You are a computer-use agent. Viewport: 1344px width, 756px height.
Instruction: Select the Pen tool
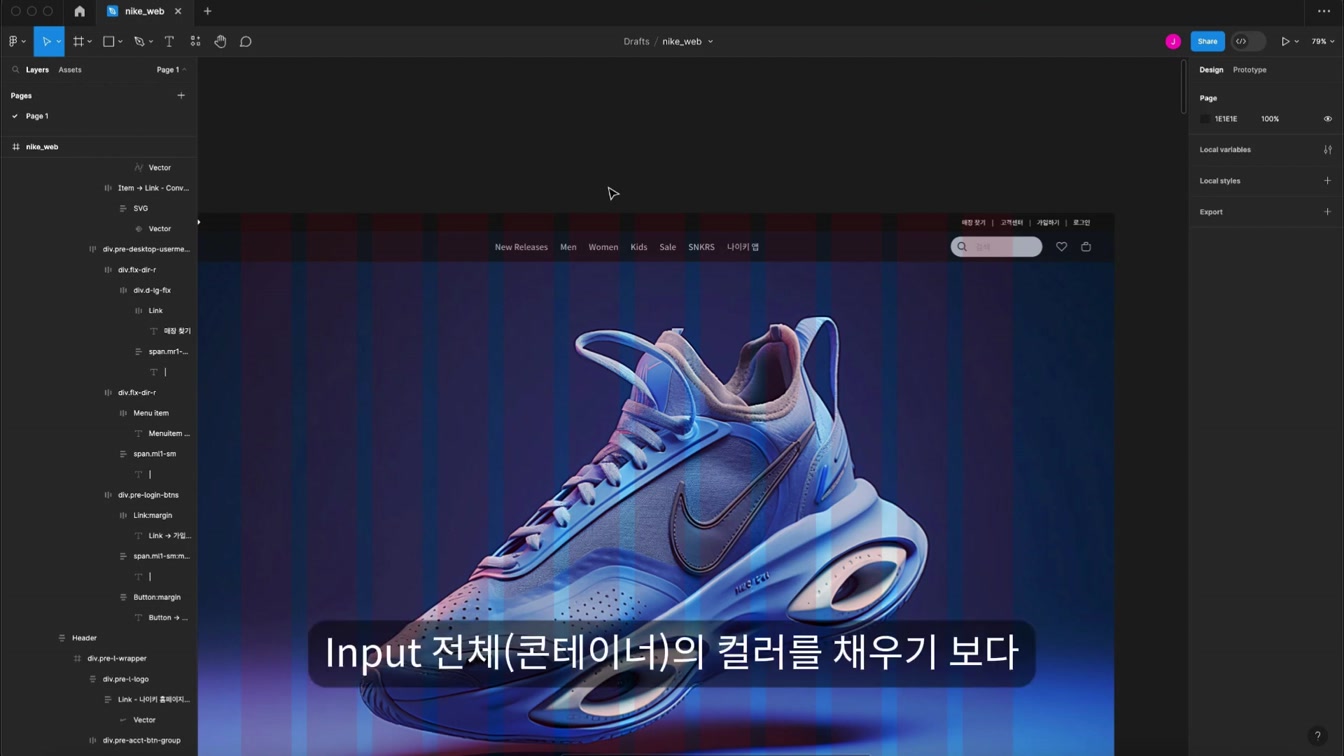(139, 42)
